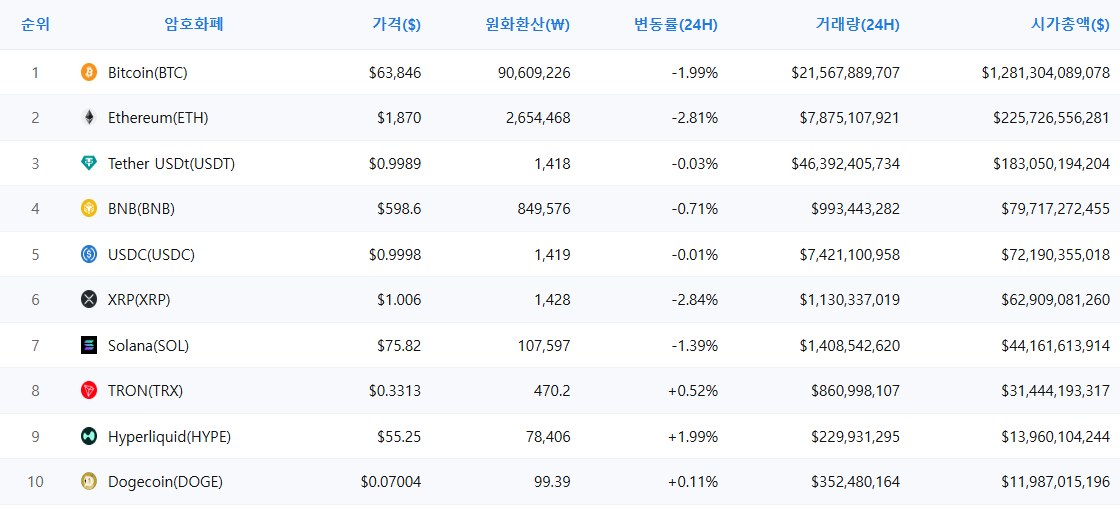1120x514 pixels.
Task: Select XRP price $1.006
Action: click(x=399, y=300)
